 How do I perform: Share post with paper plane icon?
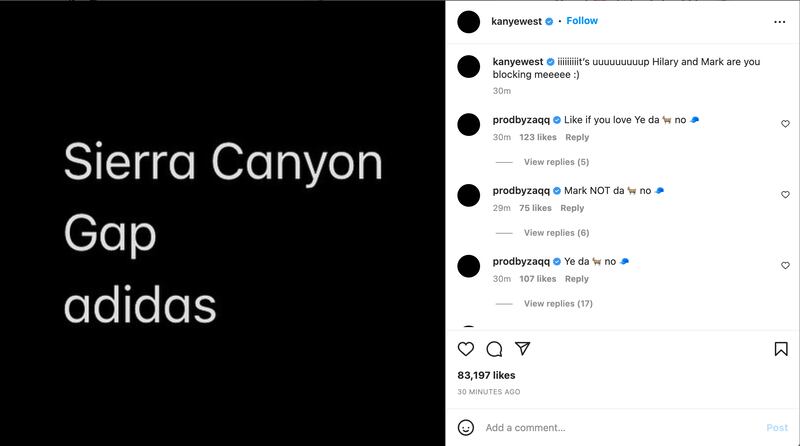click(x=522, y=349)
